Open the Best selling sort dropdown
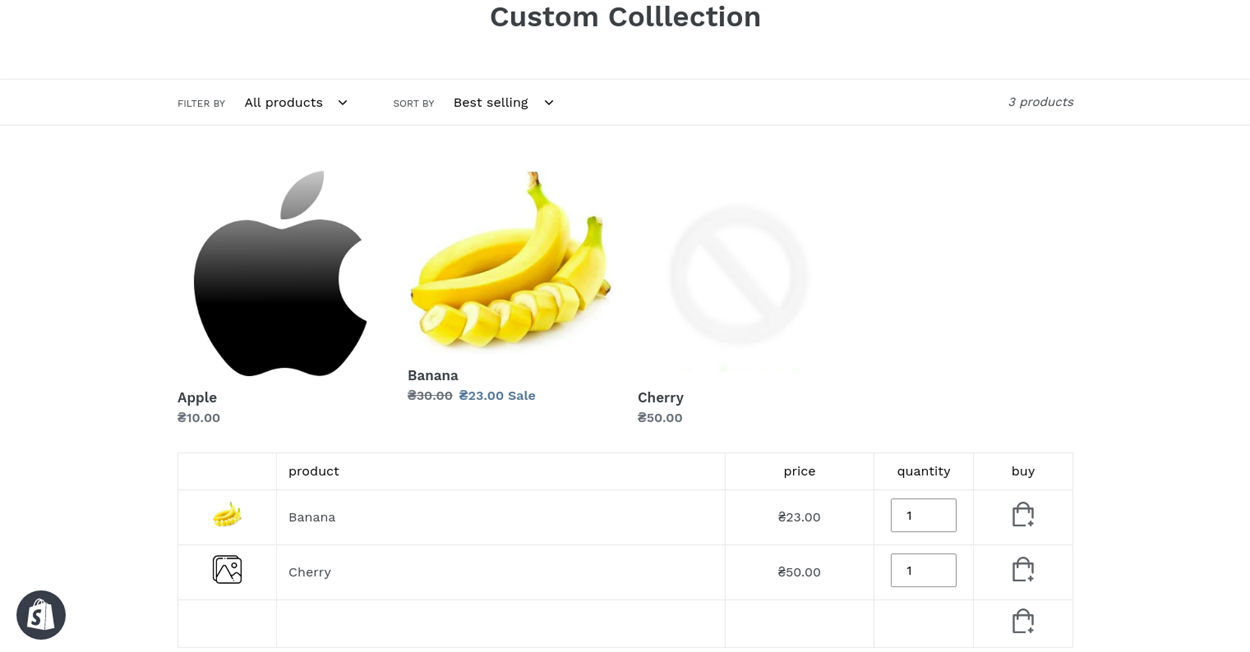 [503, 102]
